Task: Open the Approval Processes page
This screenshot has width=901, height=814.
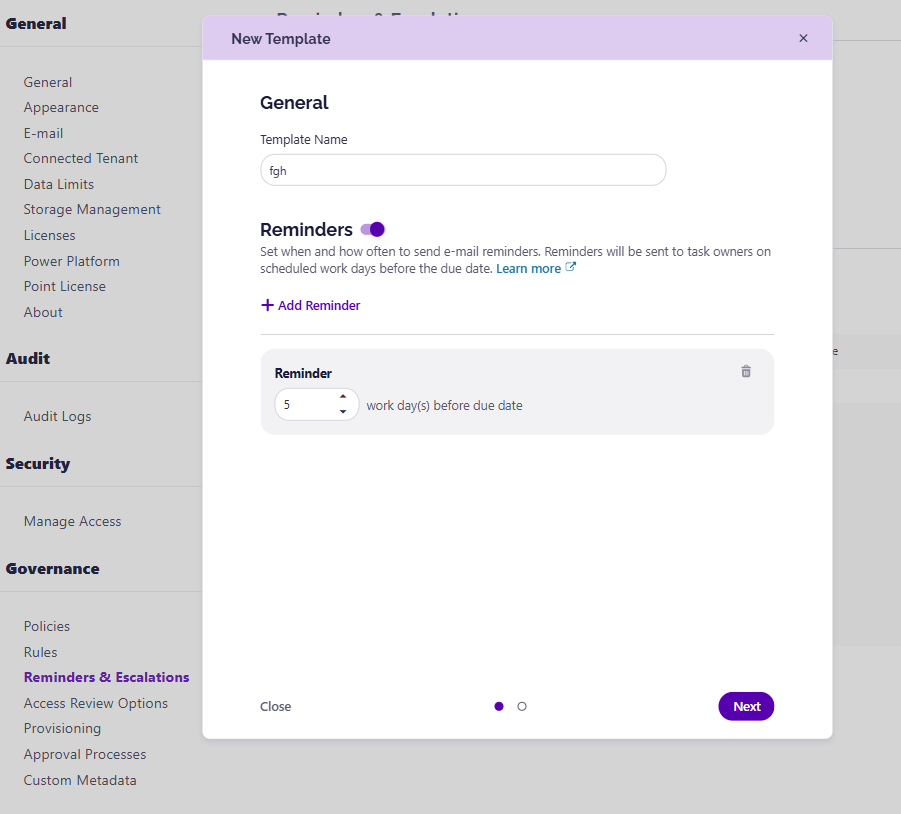Action: pyautogui.click(x=85, y=754)
